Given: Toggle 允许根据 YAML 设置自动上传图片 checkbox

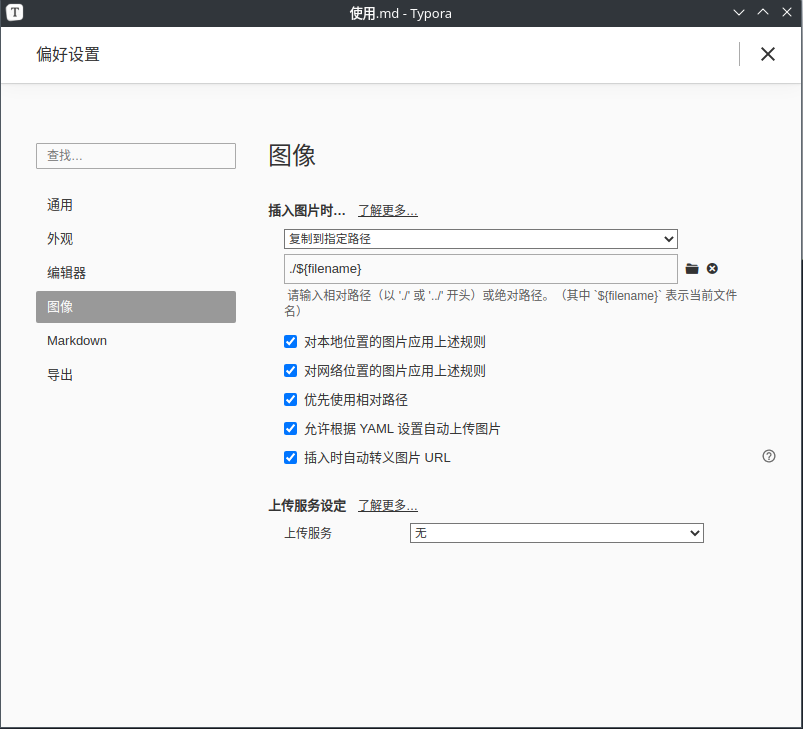Looking at the screenshot, I should point(291,429).
